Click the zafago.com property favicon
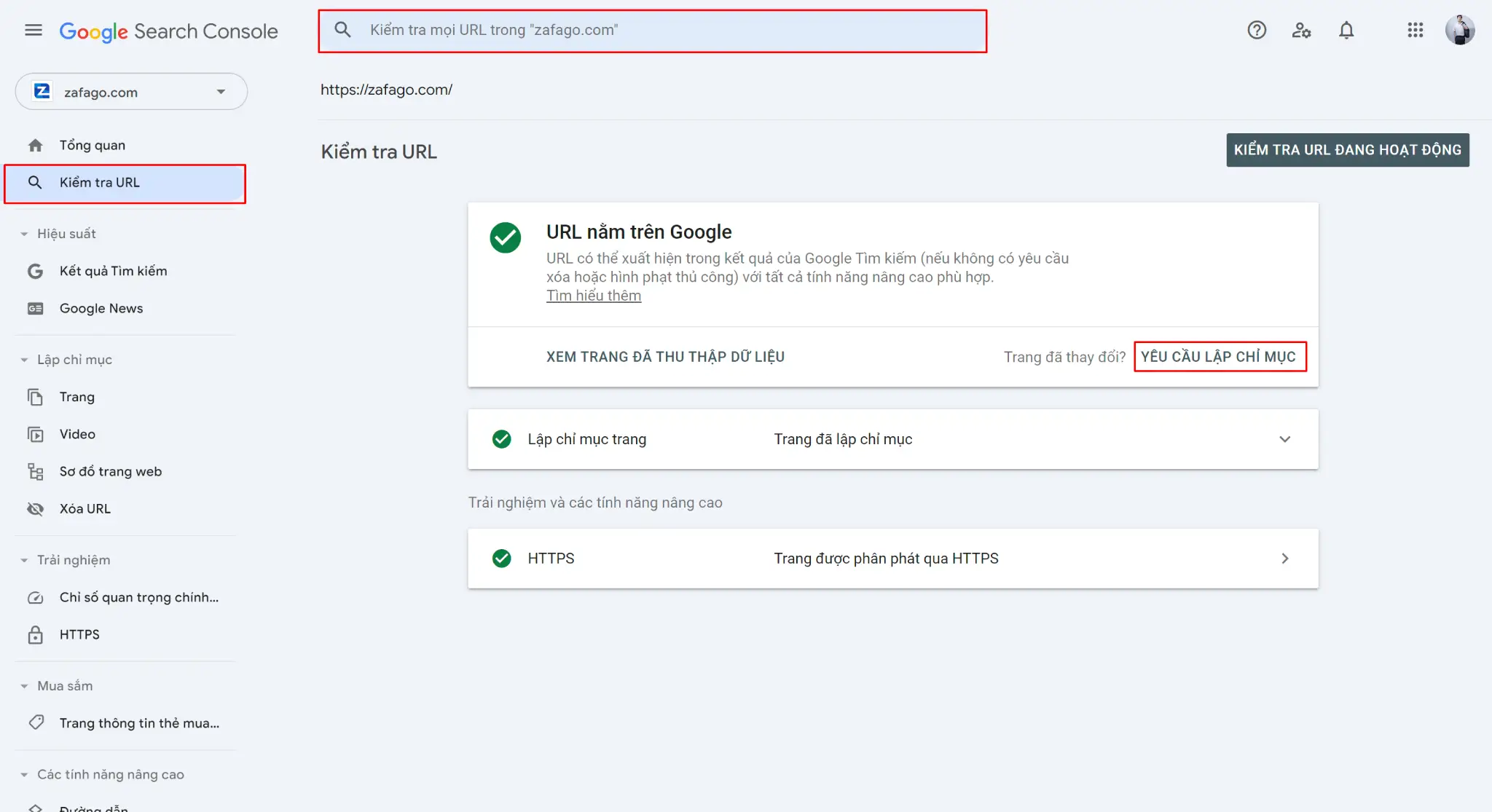 click(42, 91)
